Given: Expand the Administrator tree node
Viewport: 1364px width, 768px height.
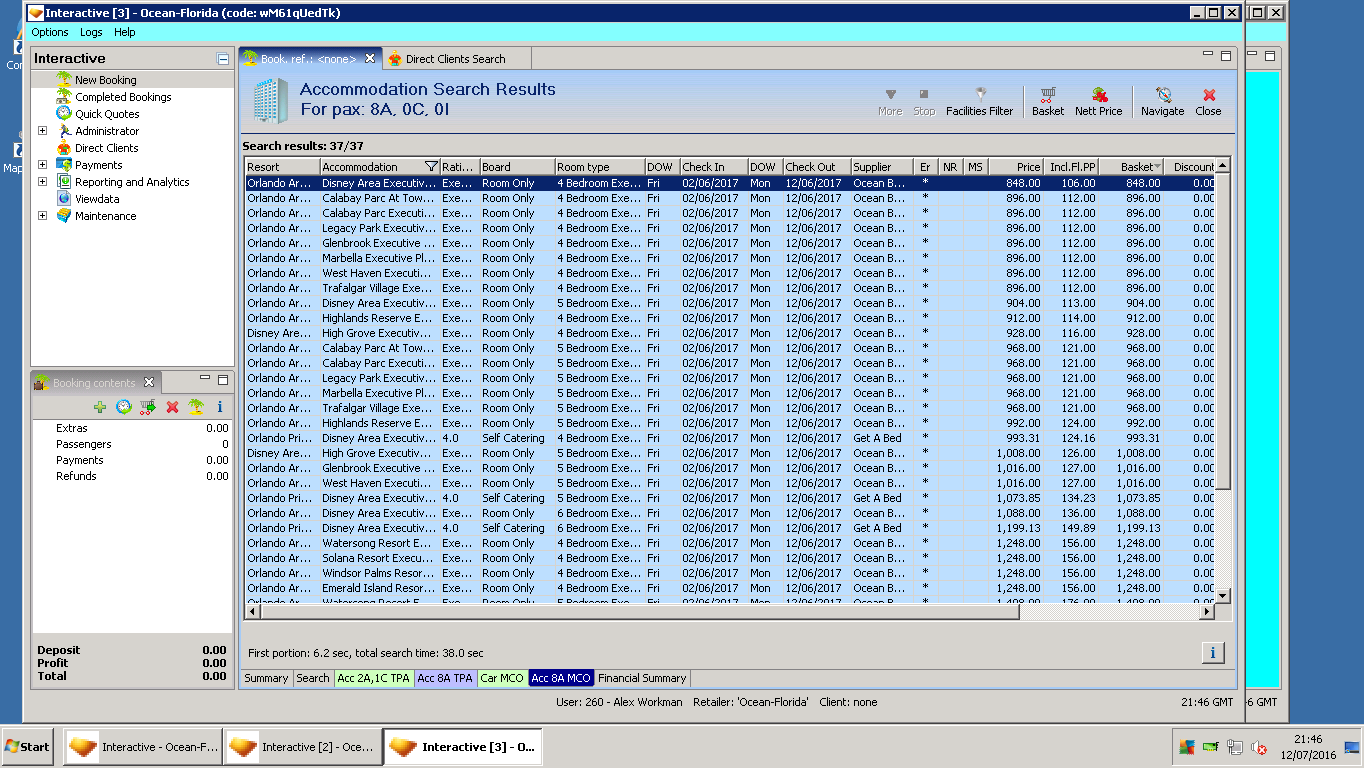Looking at the screenshot, I should 42,131.
